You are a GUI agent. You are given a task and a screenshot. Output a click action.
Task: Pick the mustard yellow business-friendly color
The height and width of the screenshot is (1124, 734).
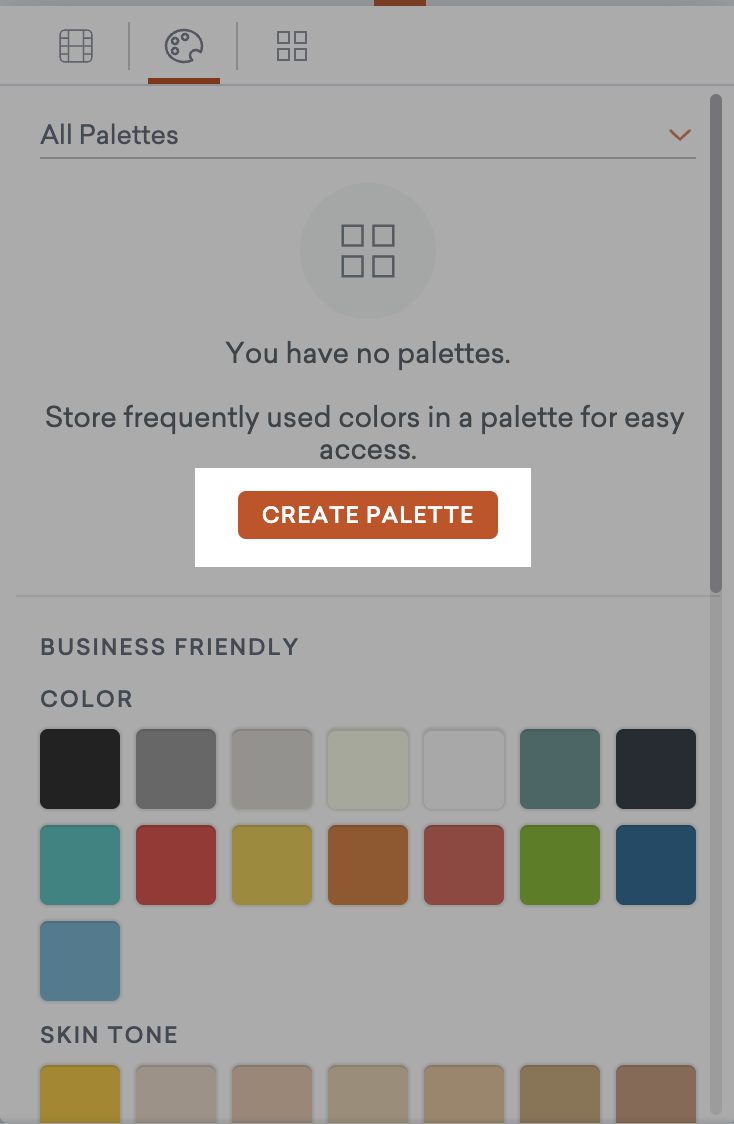[271, 864]
